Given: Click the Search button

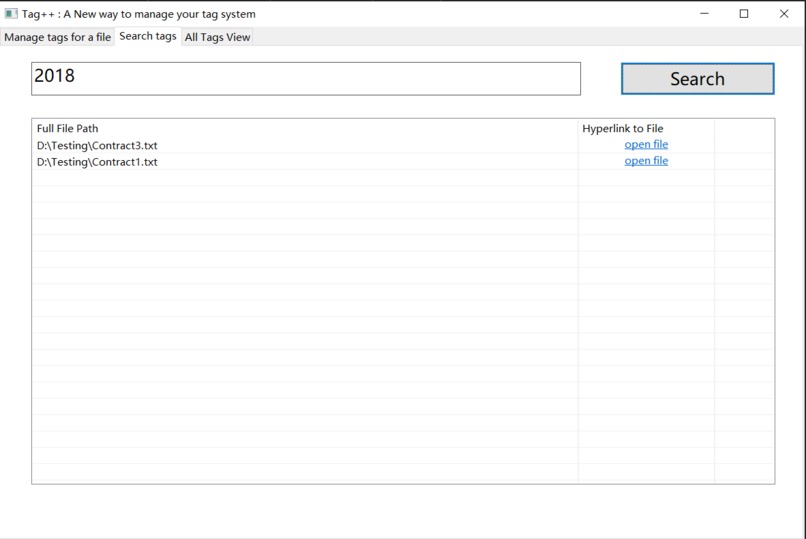Looking at the screenshot, I should click(x=698, y=79).
